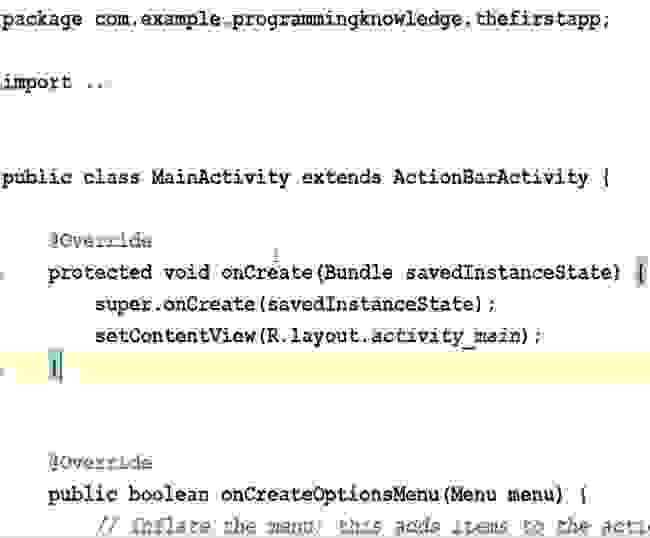Expand the collapsed import ... block
Screen dimensions: 650x538
tap(99, 83)
